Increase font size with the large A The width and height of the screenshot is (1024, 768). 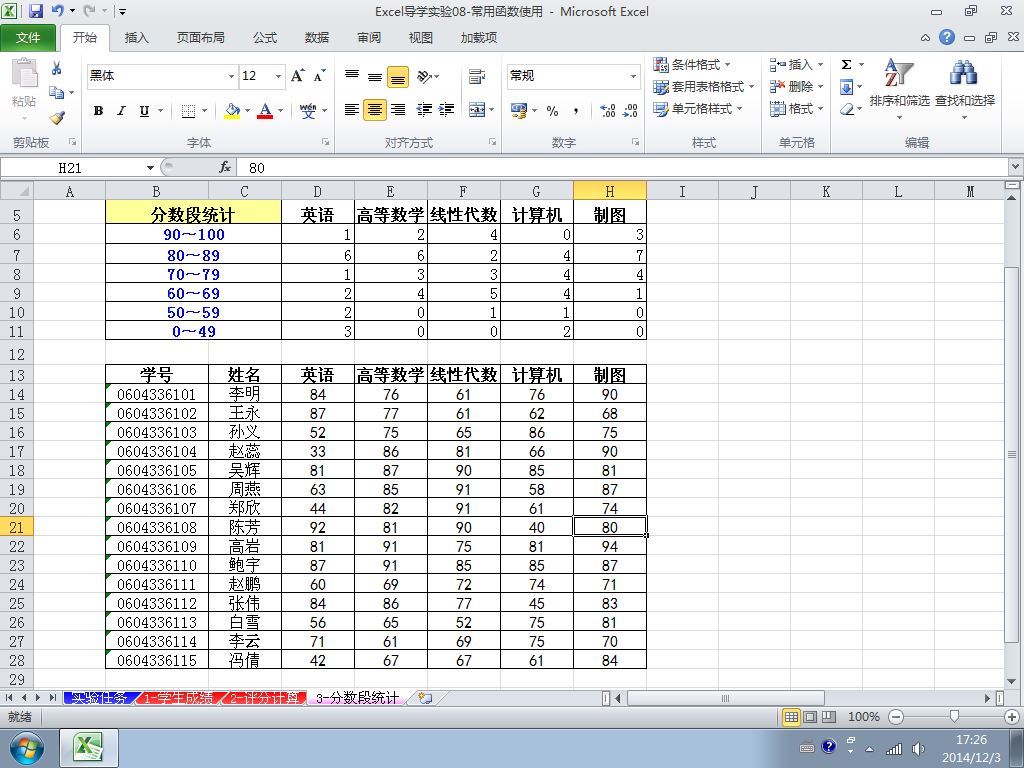(297, 76)
